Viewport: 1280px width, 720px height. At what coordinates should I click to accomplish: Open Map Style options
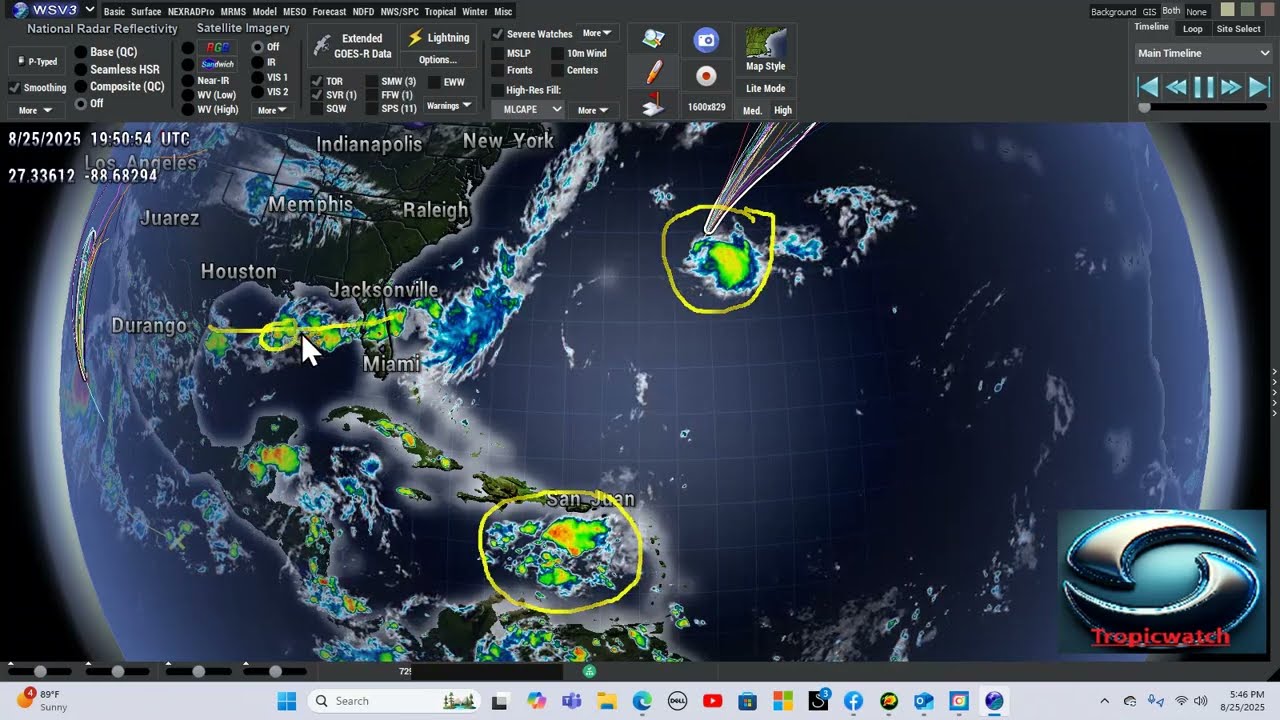[x=766, y=49]
